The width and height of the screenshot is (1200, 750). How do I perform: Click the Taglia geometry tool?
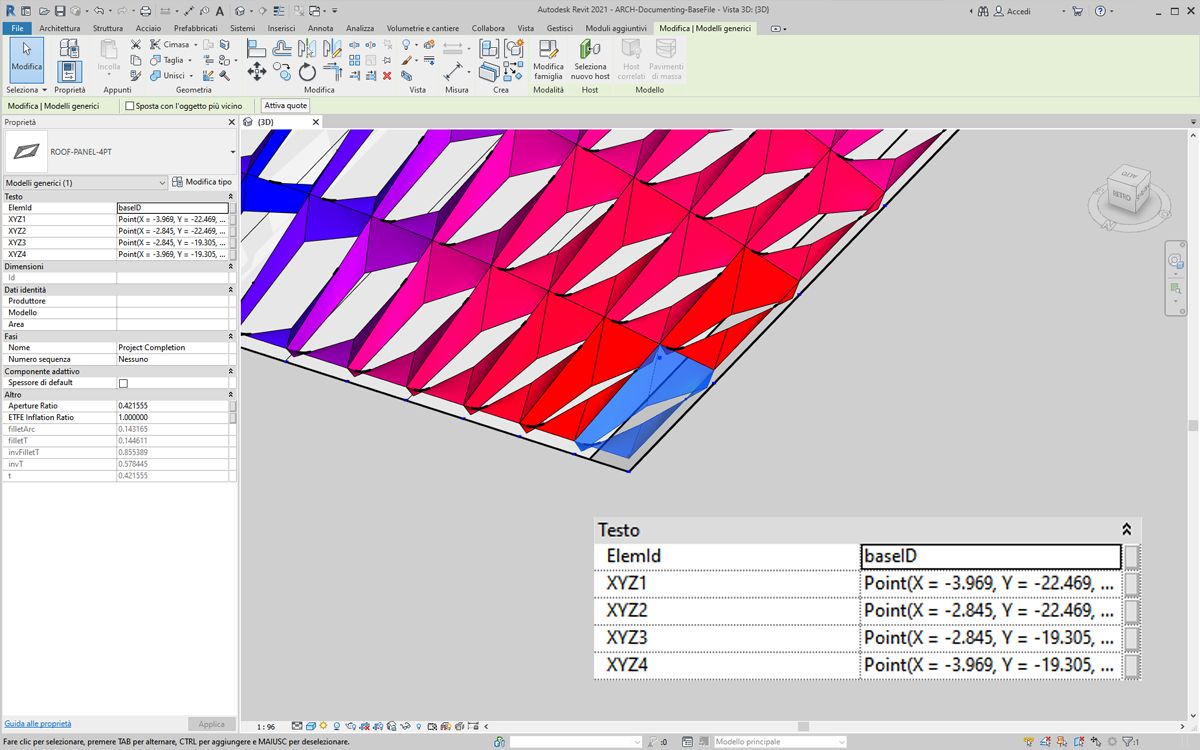pos(169,60)
